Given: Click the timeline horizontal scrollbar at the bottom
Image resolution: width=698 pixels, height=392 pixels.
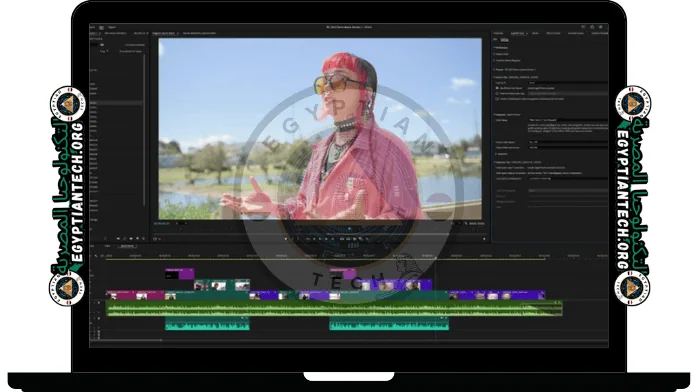Looking at the screenshot, I should 126,340.
